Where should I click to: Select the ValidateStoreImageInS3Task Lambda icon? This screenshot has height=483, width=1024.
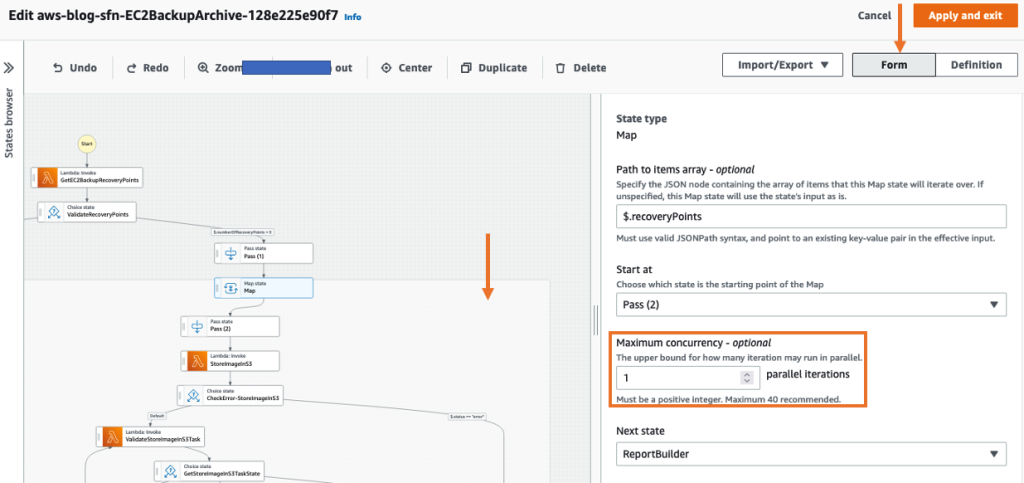tap(112, 437)
